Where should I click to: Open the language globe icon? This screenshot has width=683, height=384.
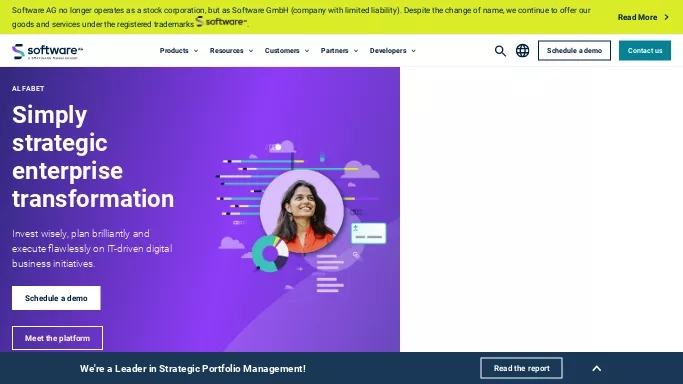pos(522,51)
